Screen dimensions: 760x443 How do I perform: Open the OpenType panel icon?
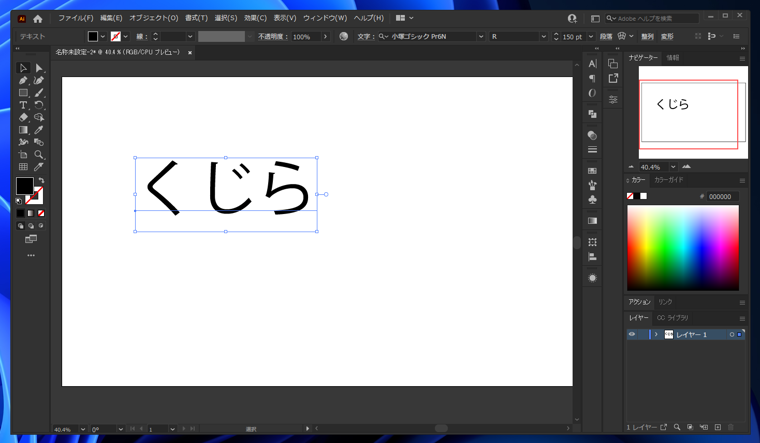(x=592, y=93)
